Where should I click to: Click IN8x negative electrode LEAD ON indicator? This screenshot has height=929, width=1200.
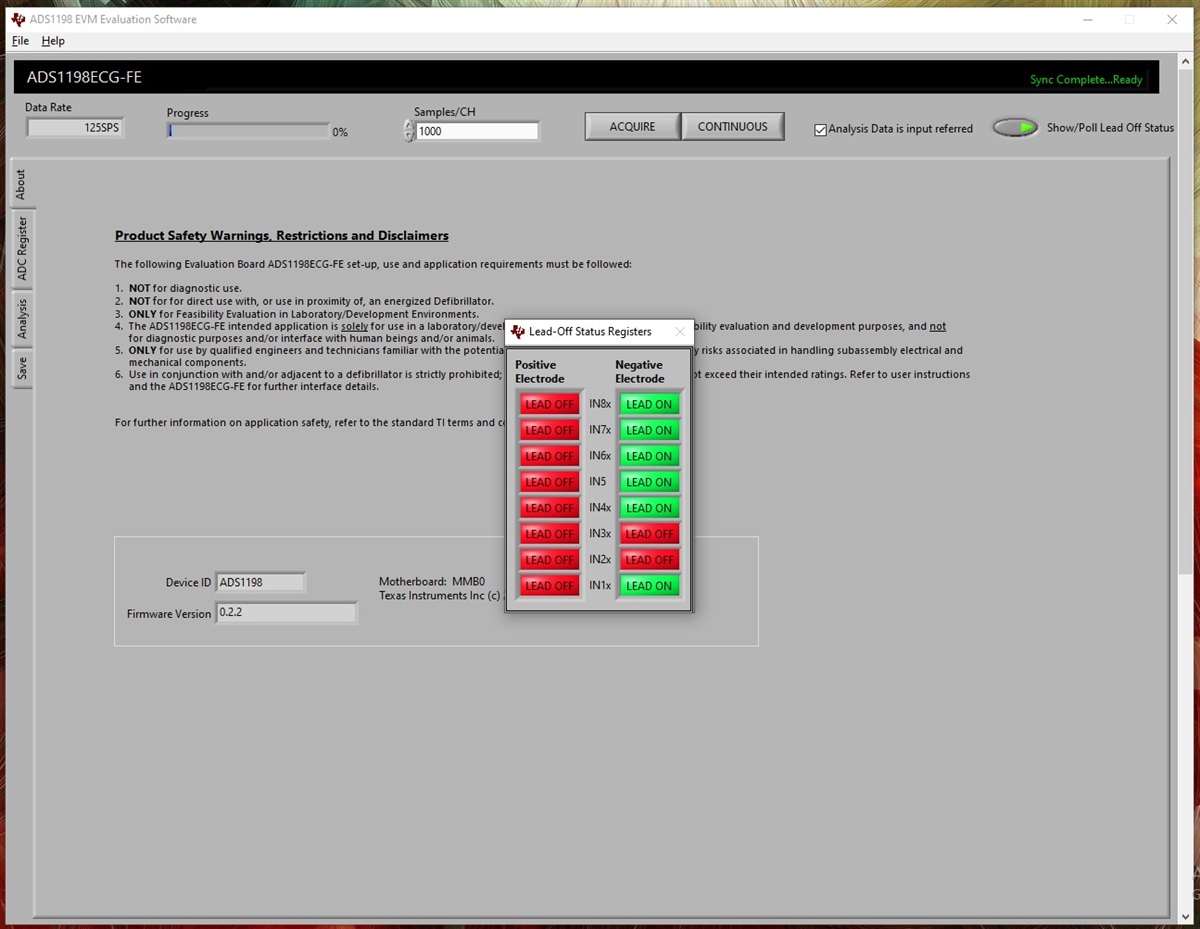click(649, 404)
